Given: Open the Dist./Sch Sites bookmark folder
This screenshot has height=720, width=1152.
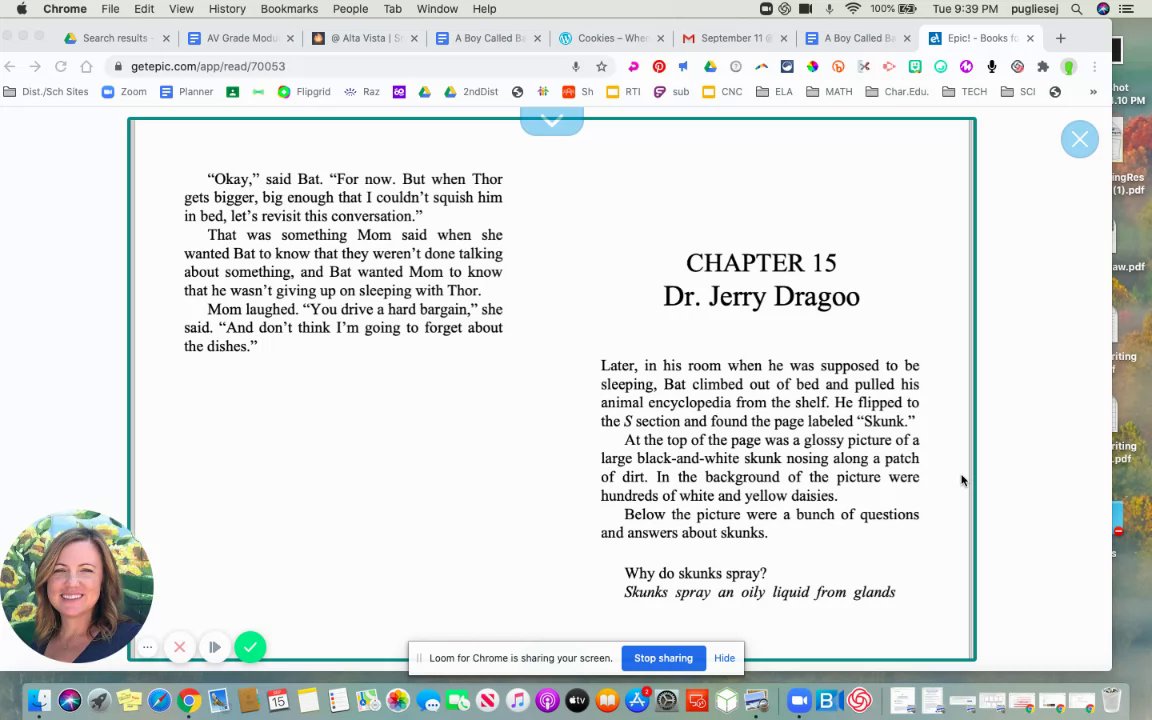Looking at the screenshot, I should coord(46,92).
